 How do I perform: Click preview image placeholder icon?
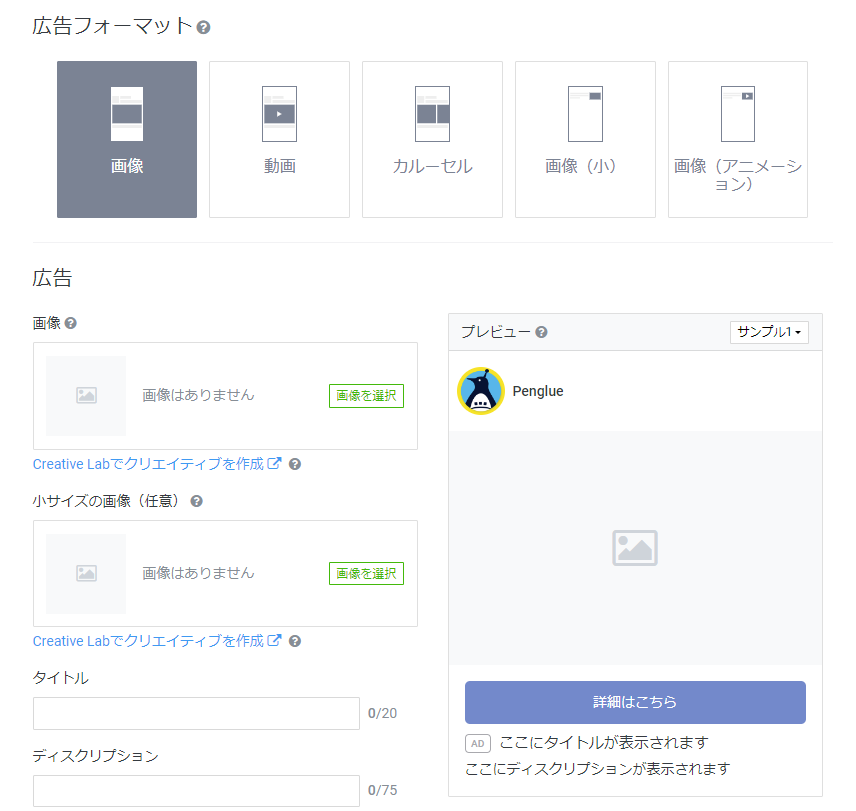coord(635,548)
